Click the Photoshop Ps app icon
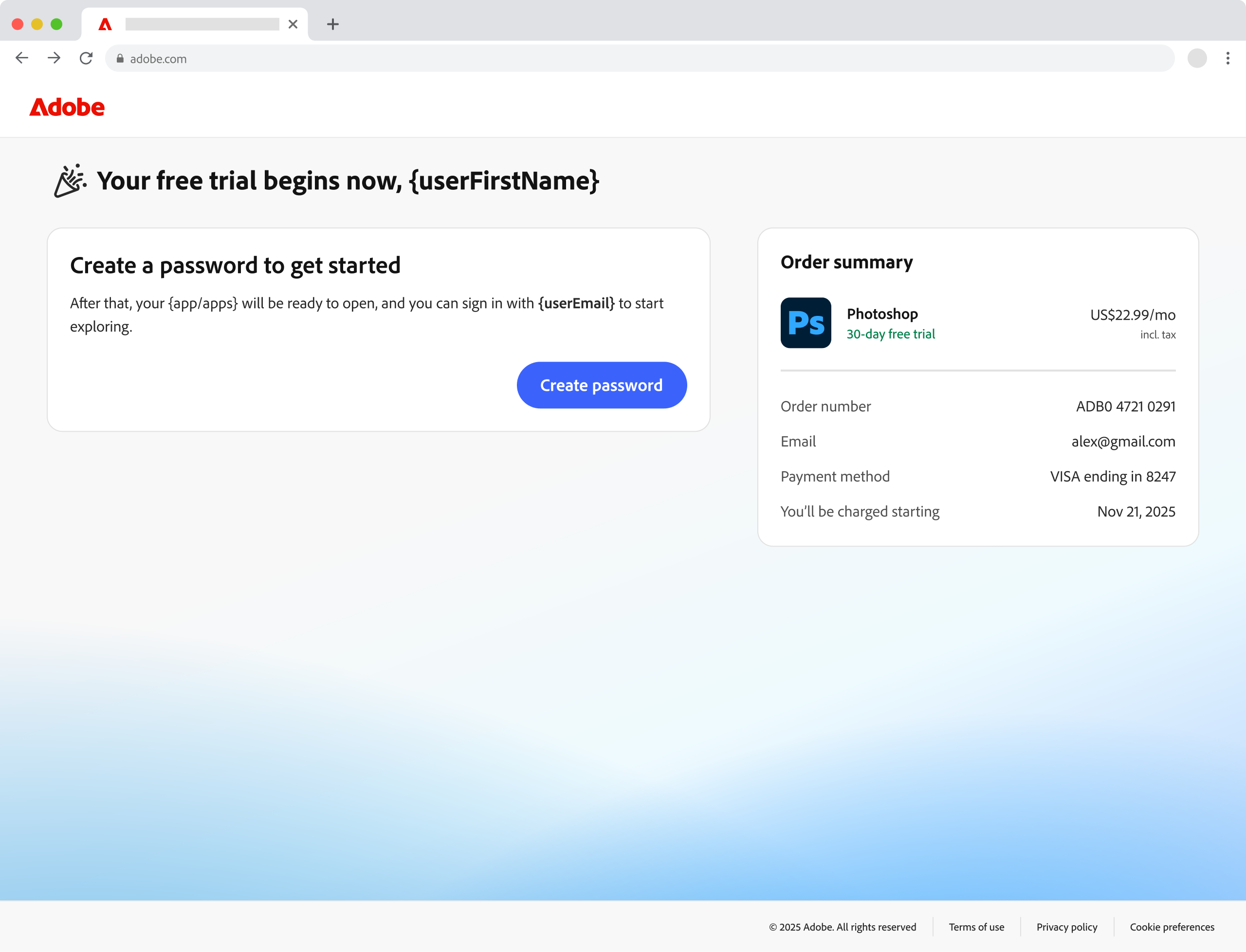Viewport: 1246px width, 952px height. [806, 322]
